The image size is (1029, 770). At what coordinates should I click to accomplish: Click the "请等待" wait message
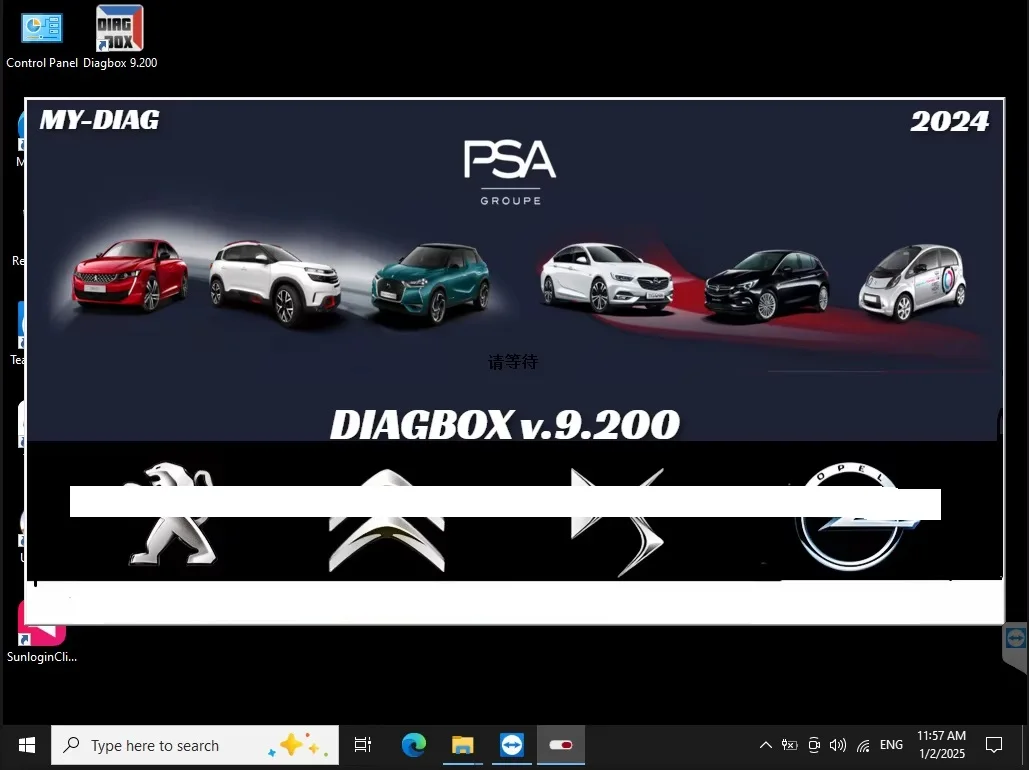tap(513, 362)
